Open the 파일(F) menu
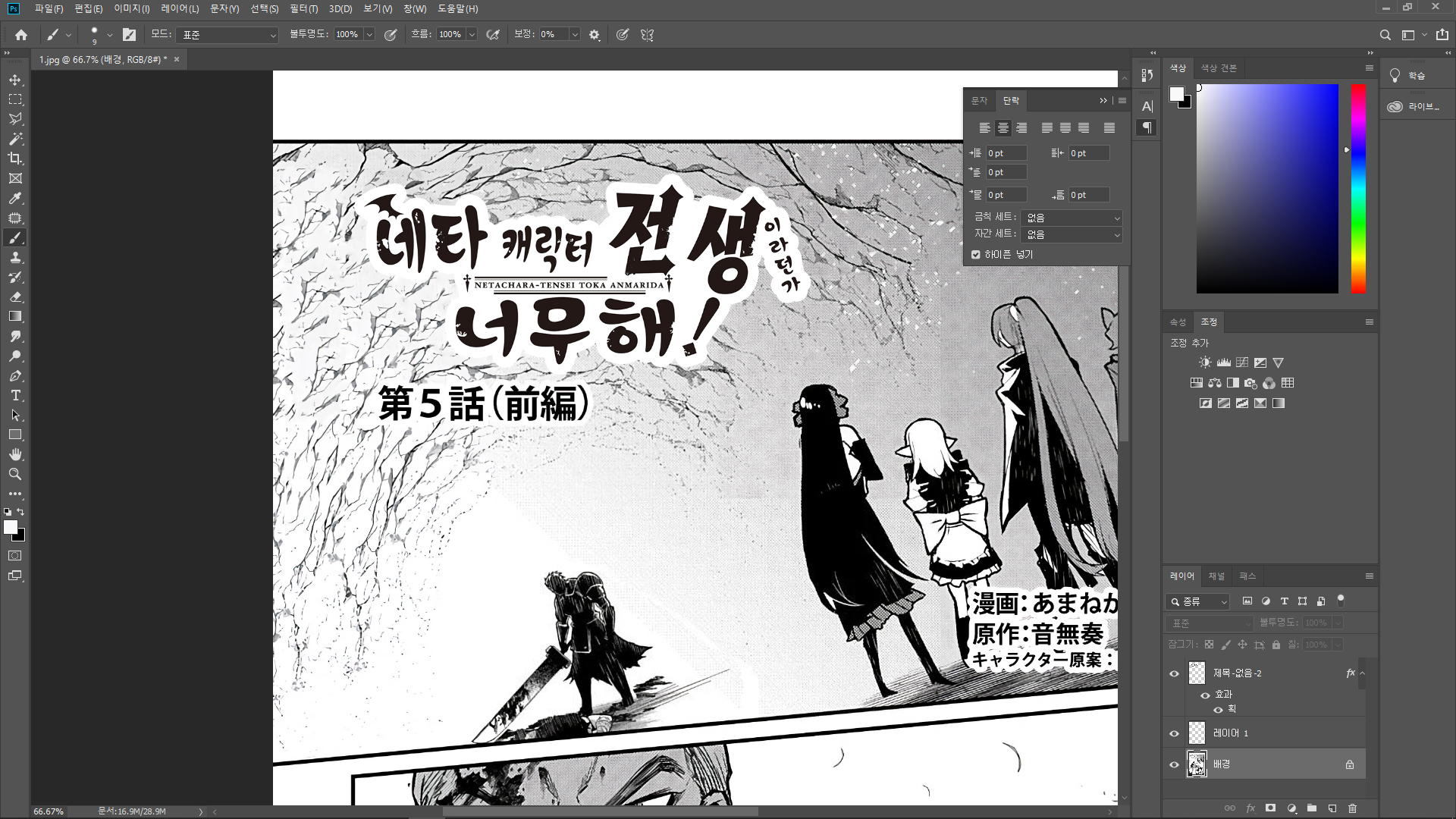The width and height of the screenshot is (1456, 819). click(x=49, y=8)
